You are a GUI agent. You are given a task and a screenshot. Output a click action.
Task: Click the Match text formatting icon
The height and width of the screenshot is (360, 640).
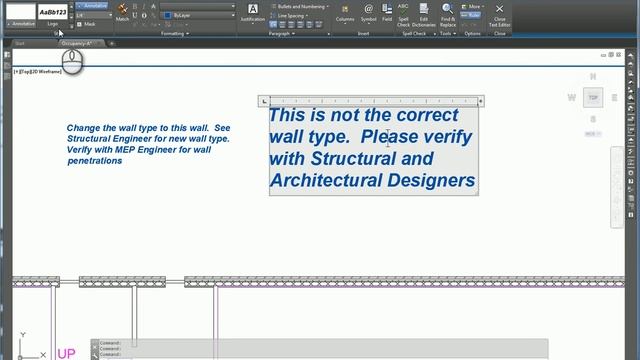[x=122, y=12]
